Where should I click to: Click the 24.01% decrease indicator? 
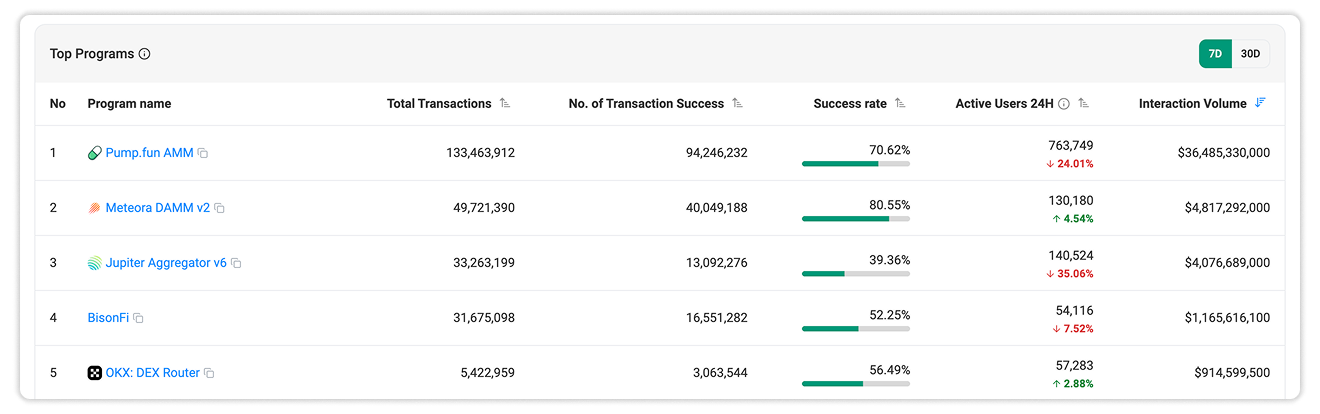(x=1070, y=164)
